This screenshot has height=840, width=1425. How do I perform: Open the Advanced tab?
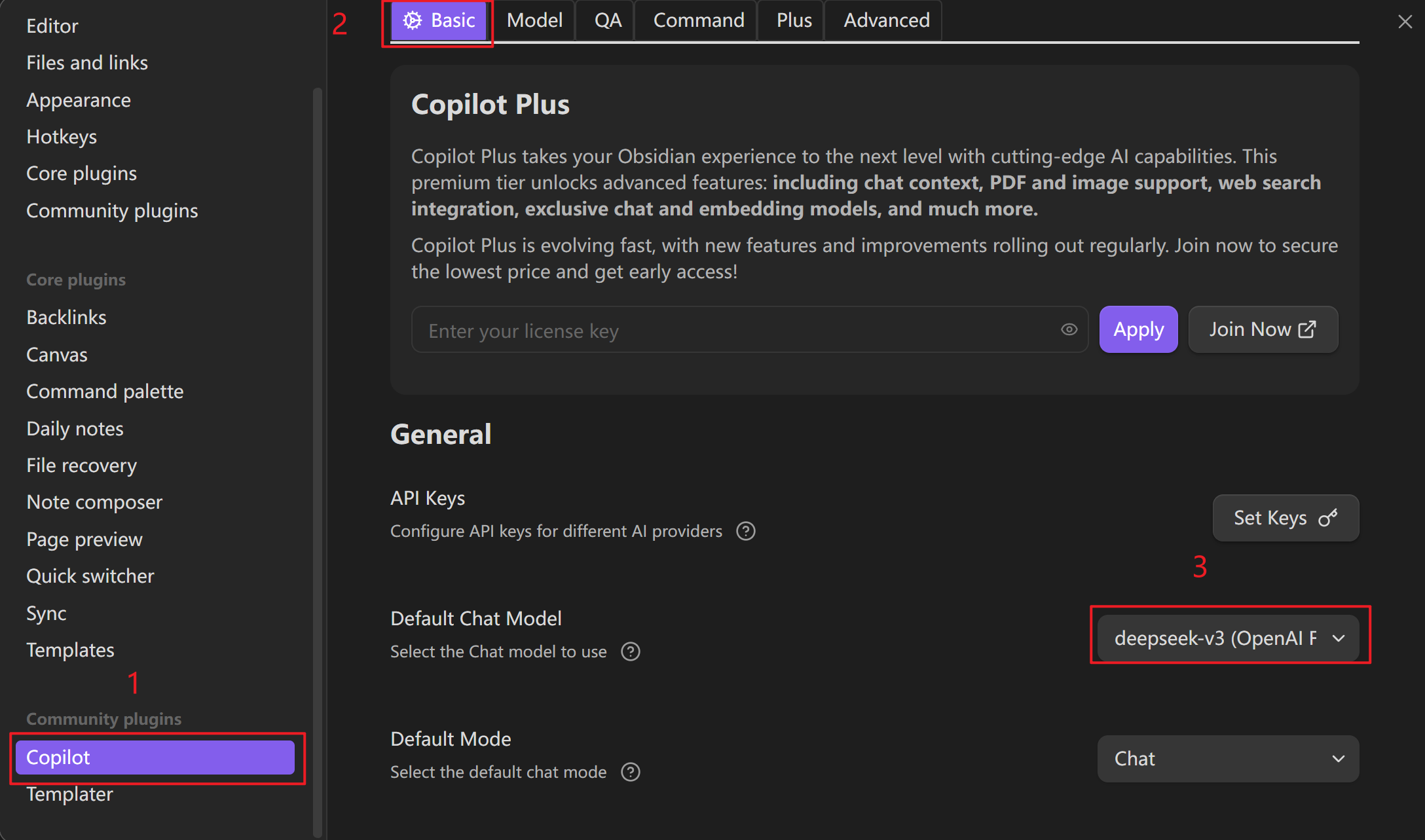pos(886,20)
